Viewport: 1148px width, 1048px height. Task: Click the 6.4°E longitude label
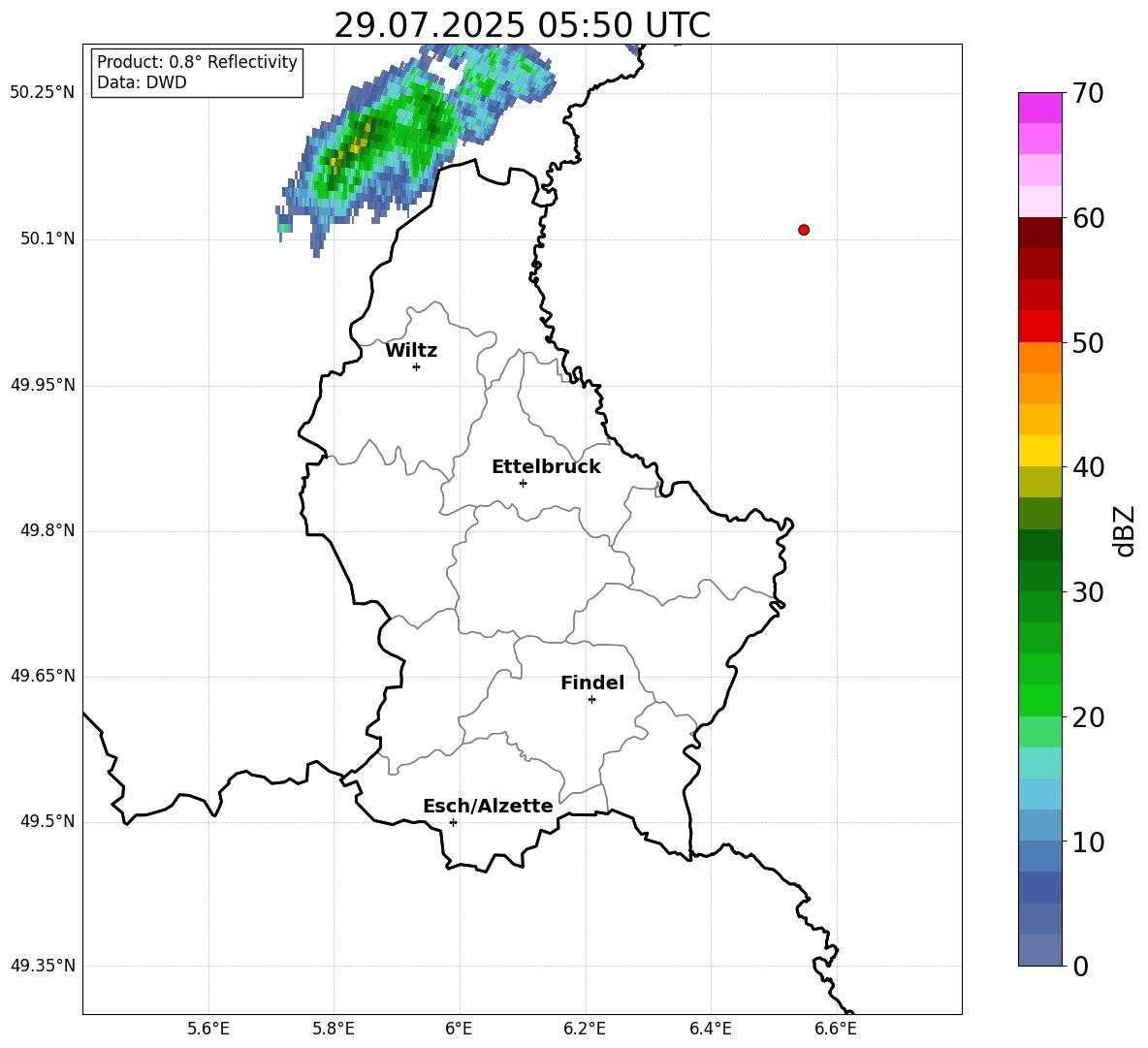click(710, 1029)
